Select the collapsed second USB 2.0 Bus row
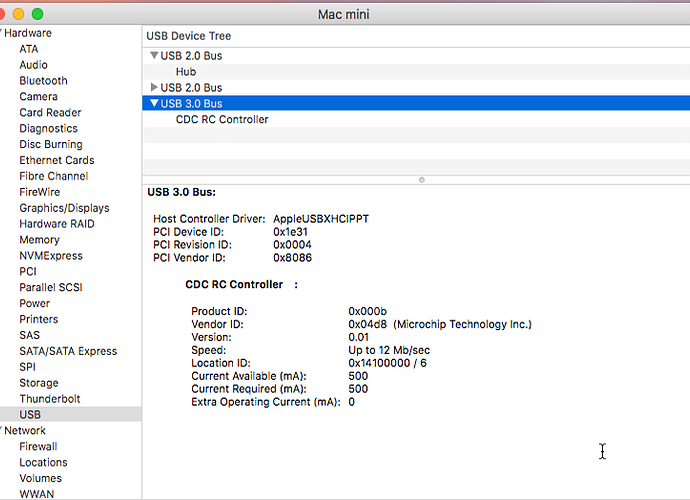Viewport: 690px width, 500px height. 416,87
